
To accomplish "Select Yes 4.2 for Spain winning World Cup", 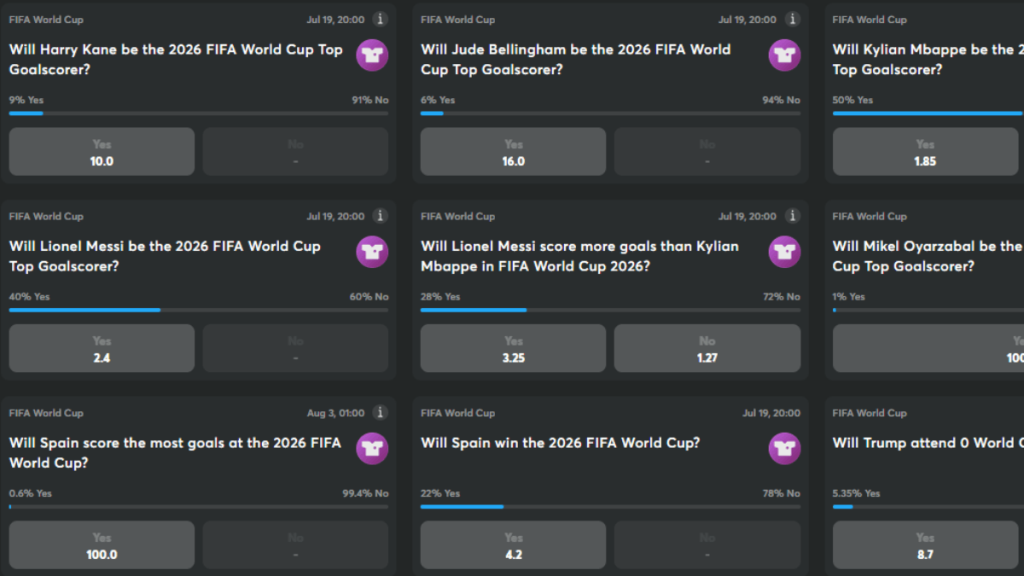I will pos(513,545).
